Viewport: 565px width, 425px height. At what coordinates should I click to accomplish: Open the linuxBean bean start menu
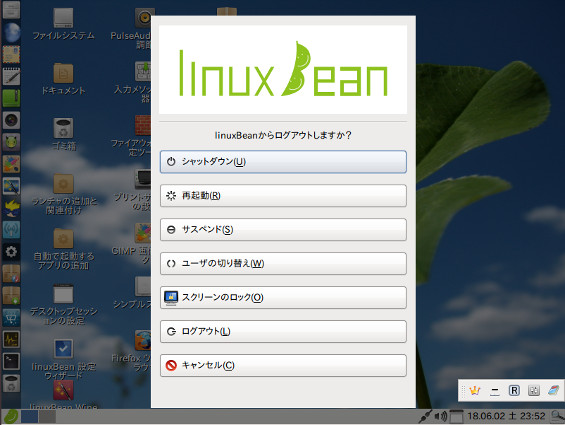tap(11, 417)
